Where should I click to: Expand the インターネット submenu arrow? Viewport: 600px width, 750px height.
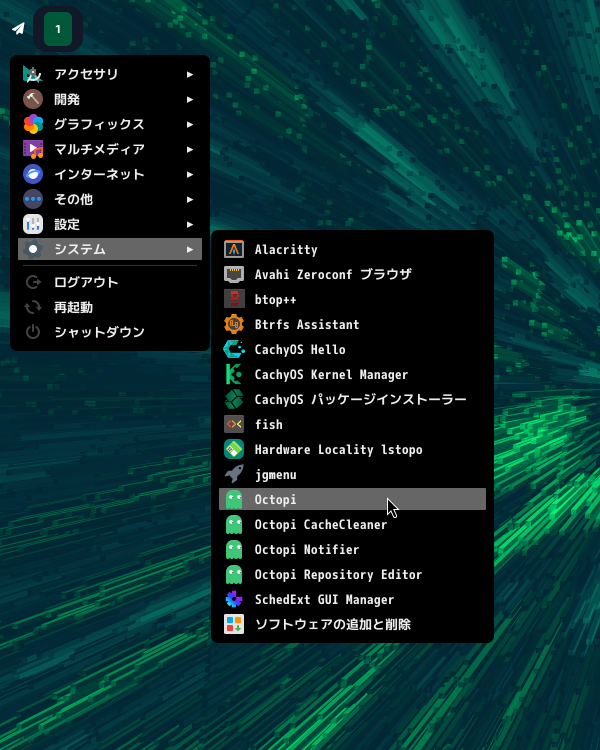(190, 174)
